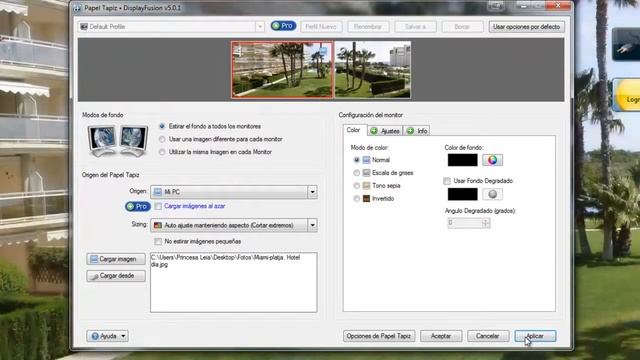Image resolution: width=640 pixels, height=360 pixels.
Task: Select Utilizar la misma imagen en cada Monitor
Action: coord(162,152)
